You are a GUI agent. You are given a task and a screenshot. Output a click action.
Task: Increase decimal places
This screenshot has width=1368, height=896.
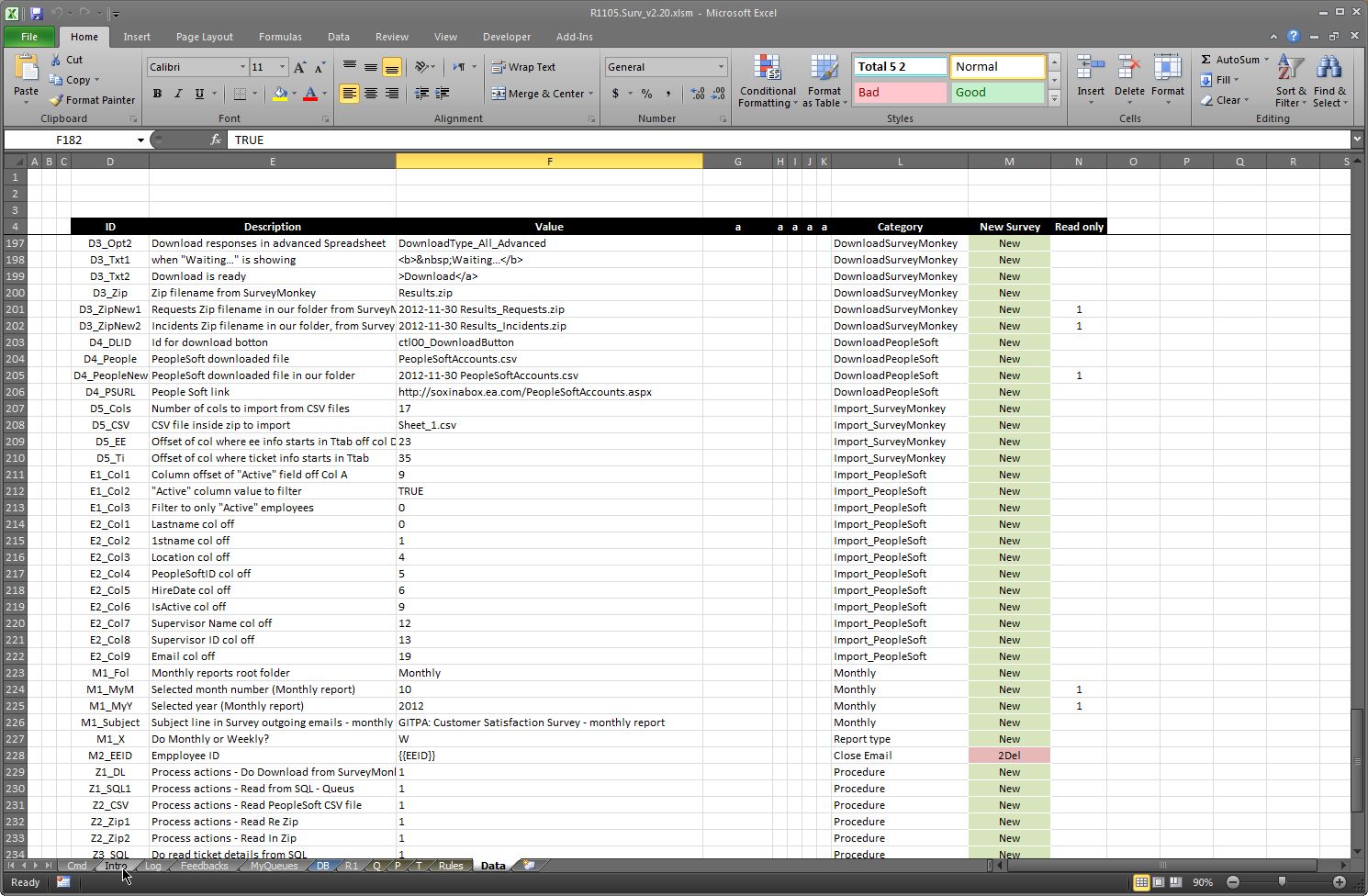coord(698,94)
